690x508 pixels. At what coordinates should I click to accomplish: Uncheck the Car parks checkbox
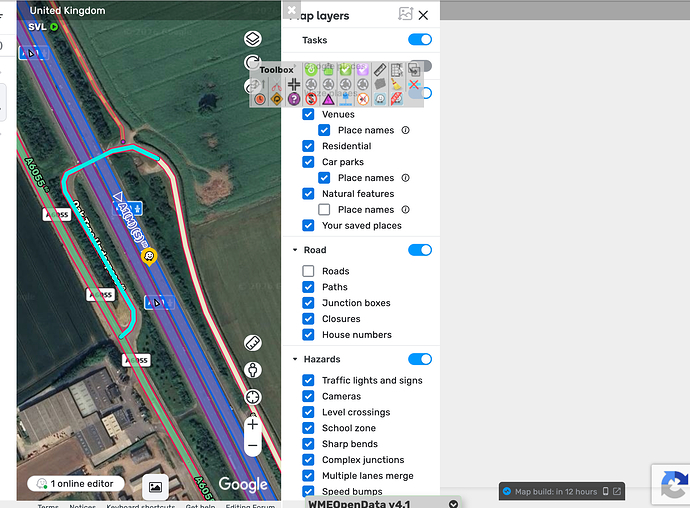[x=308, y=162]
